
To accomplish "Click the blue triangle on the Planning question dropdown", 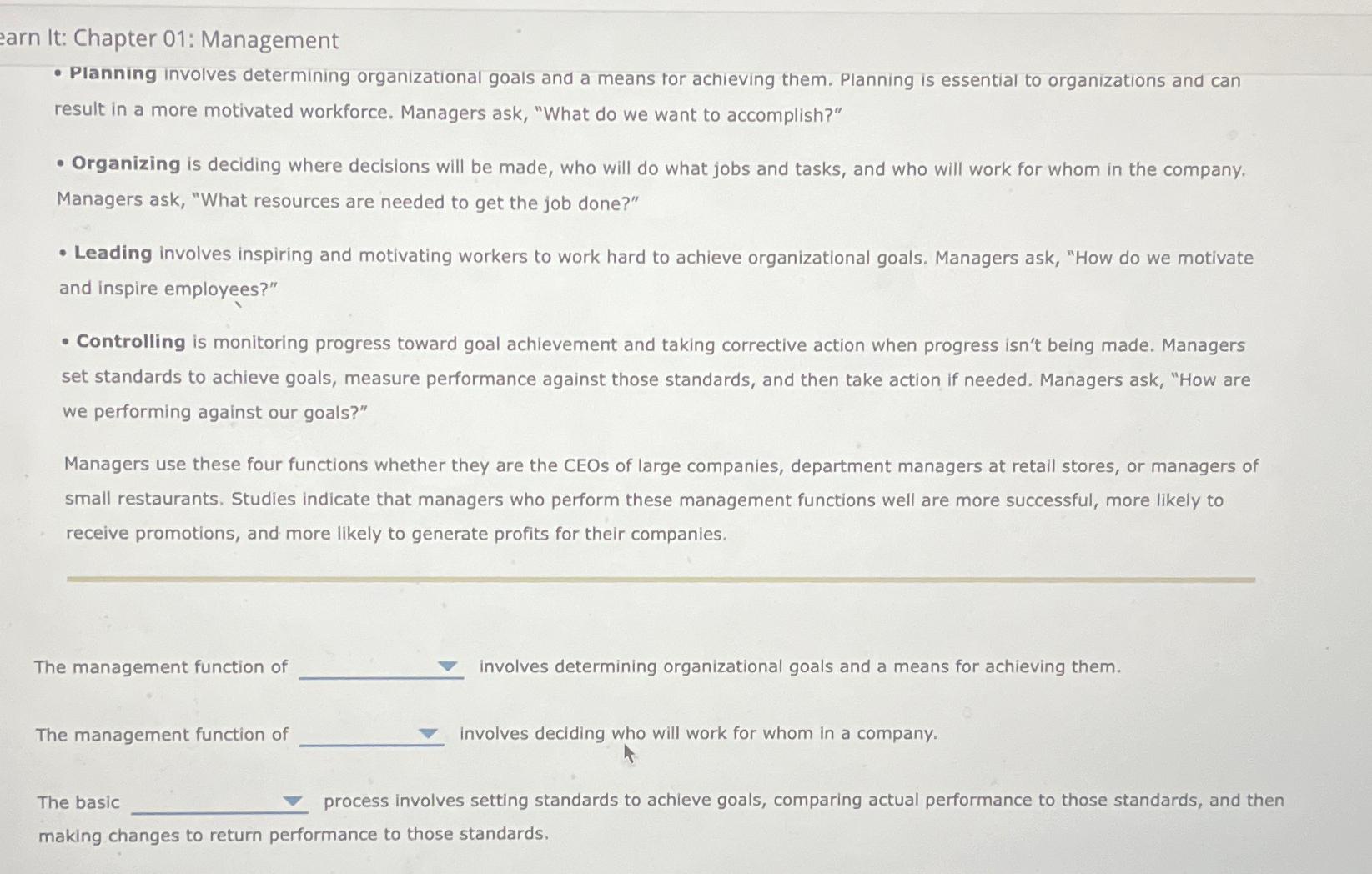I will (x=447, y=666).
